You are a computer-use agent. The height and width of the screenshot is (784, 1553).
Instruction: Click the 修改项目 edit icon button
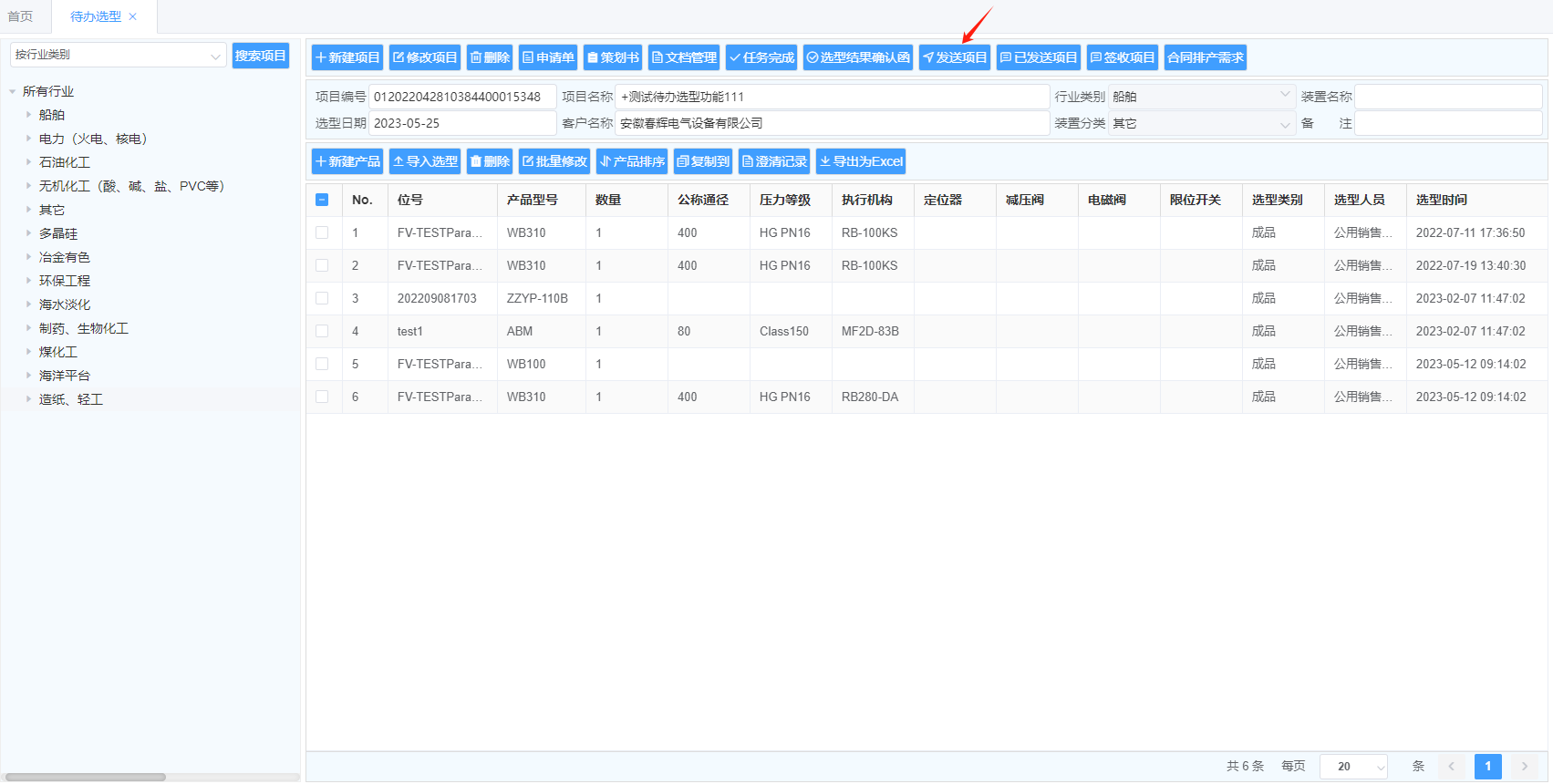pos(424,57)
